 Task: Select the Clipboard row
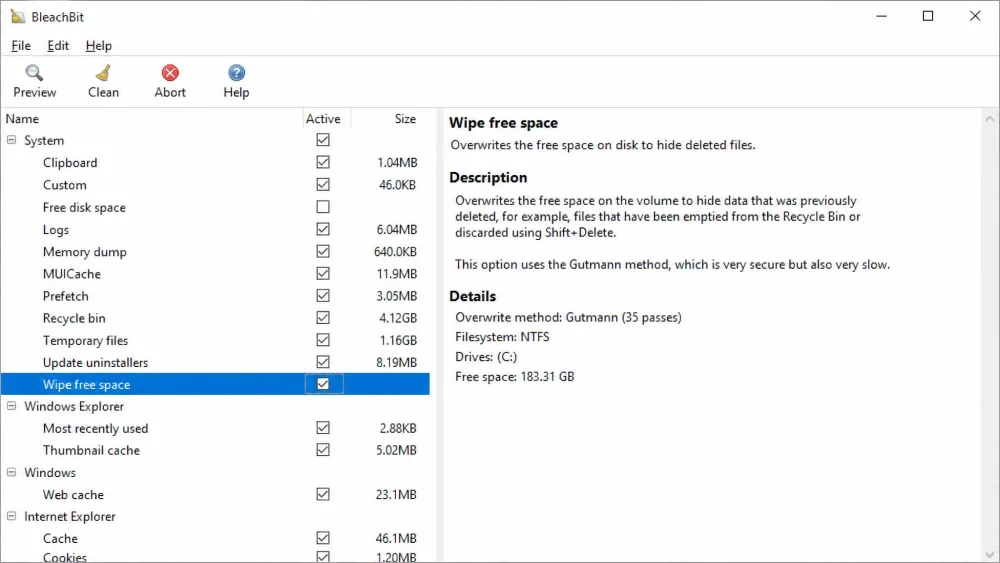pos(215,163)
